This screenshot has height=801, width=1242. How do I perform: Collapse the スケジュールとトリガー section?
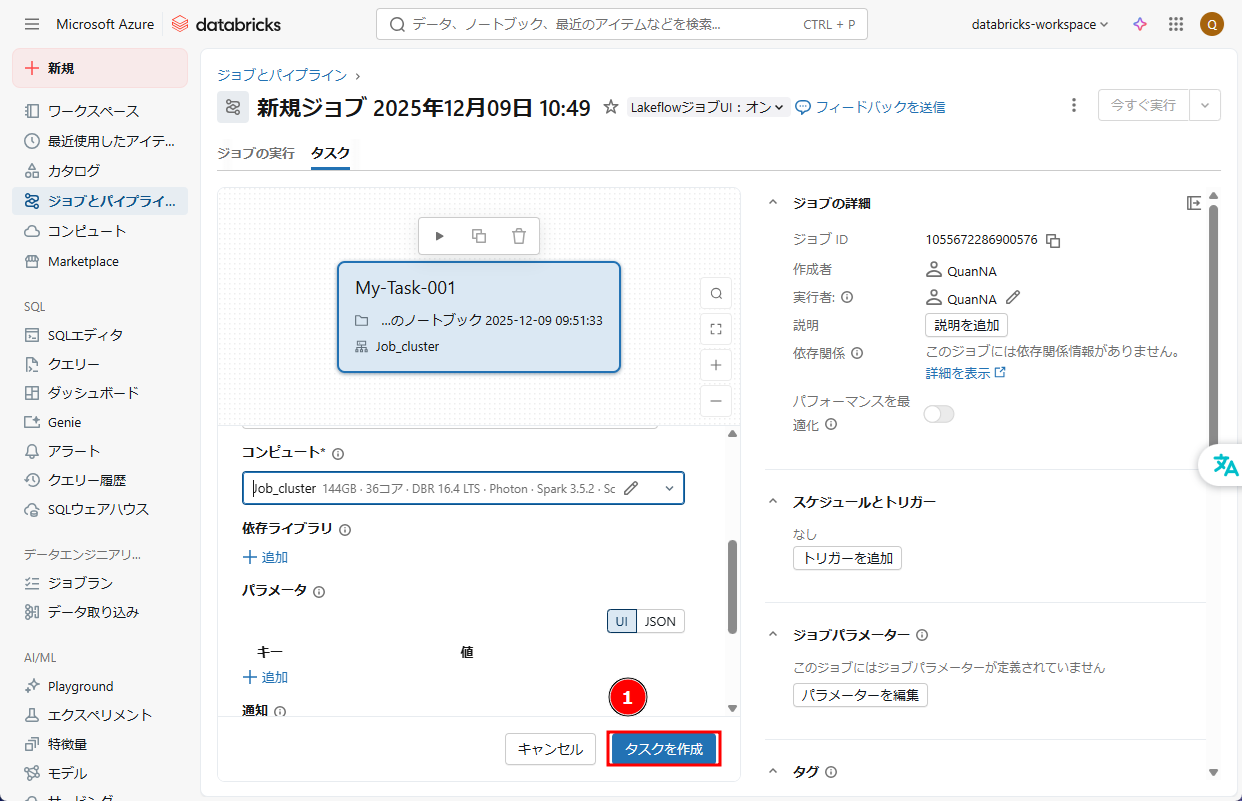[772, 502]
